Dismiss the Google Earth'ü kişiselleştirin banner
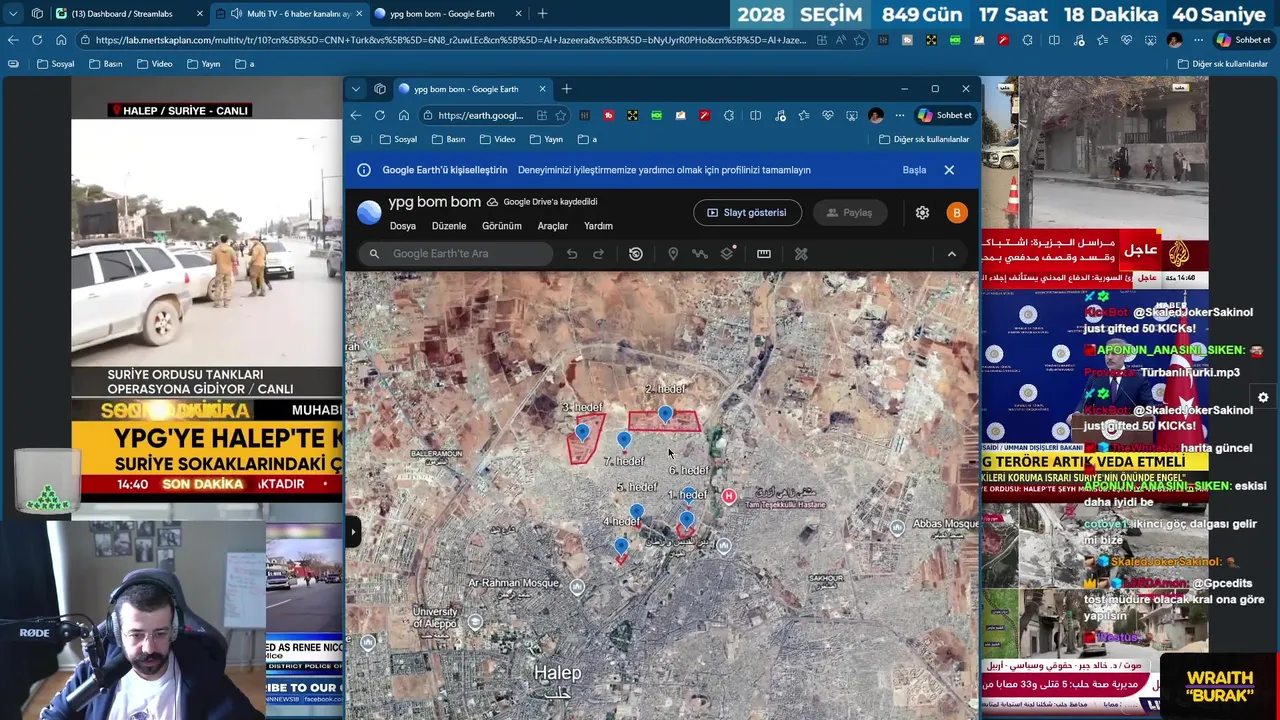The width and height of the screenshot is (1280, 720). pos(949,170)
